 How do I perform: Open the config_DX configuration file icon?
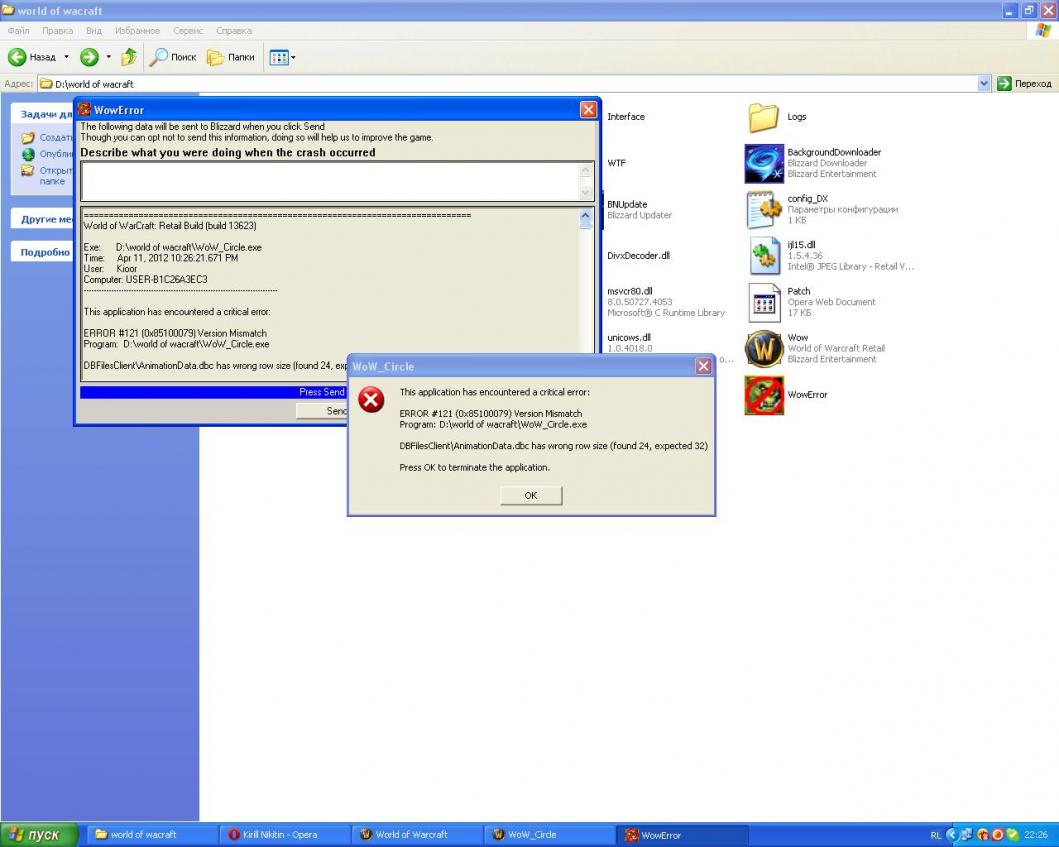click(x=763, y=210)
